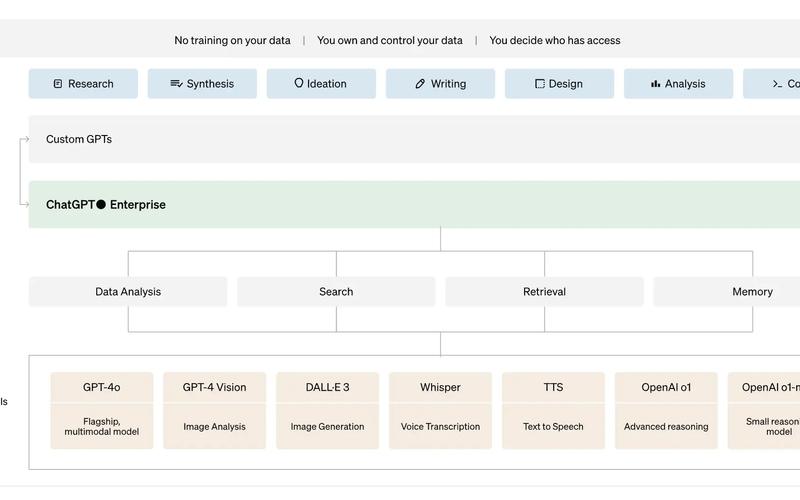Click the GPT-4 Vision model card title

tap(214, 387)
